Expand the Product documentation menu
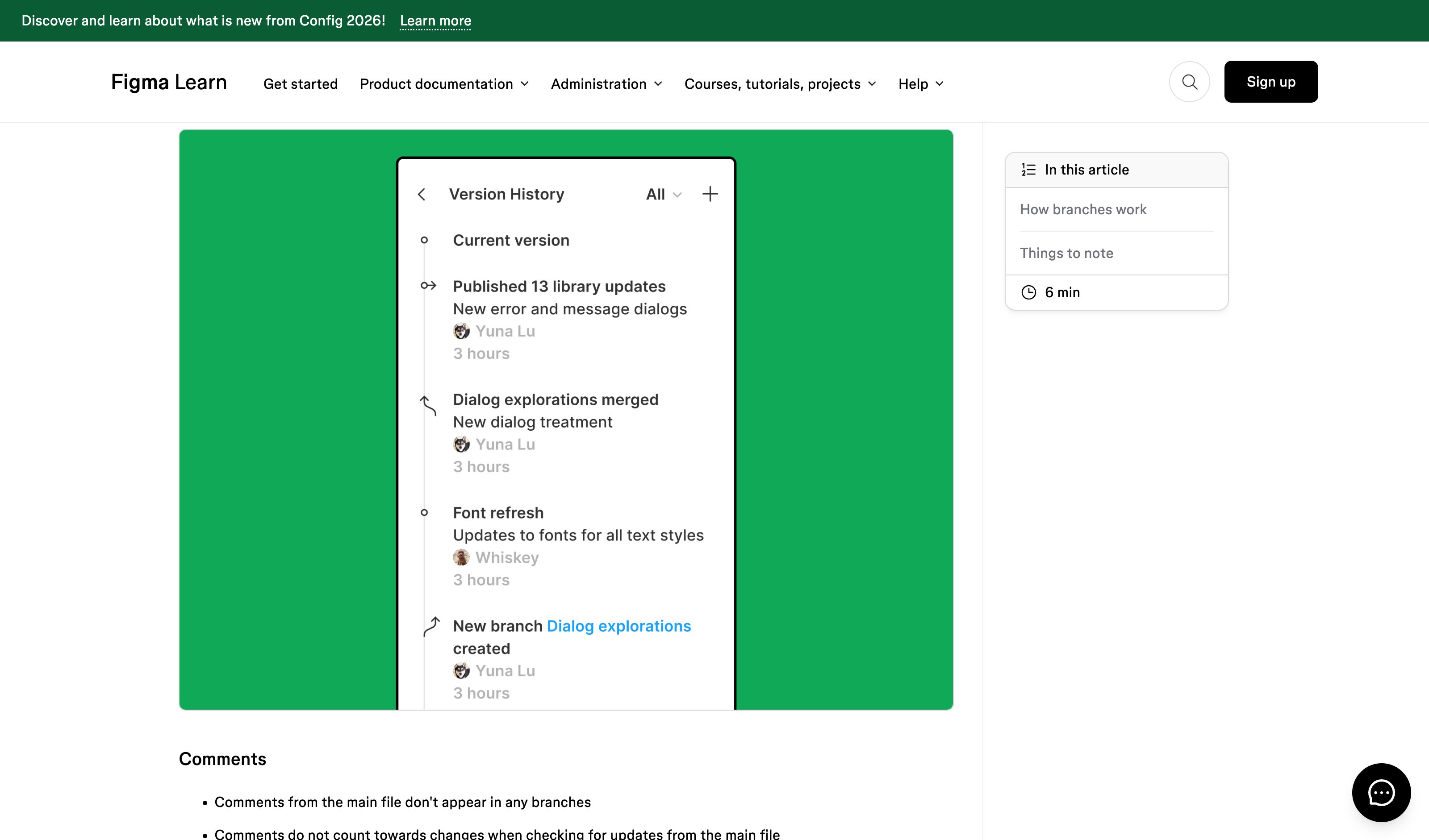Image resolution: width=1429 pixels, height=840 pixels. pos(444,84)
